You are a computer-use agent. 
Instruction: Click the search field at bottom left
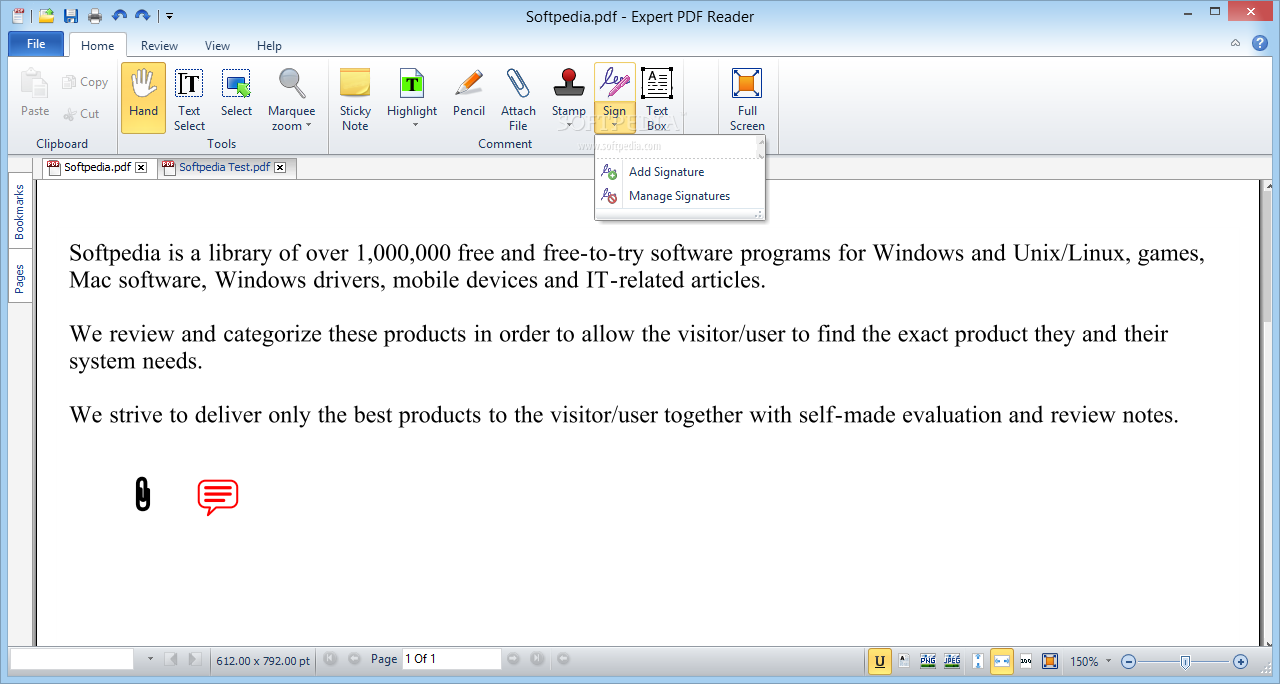pos(72,659)
